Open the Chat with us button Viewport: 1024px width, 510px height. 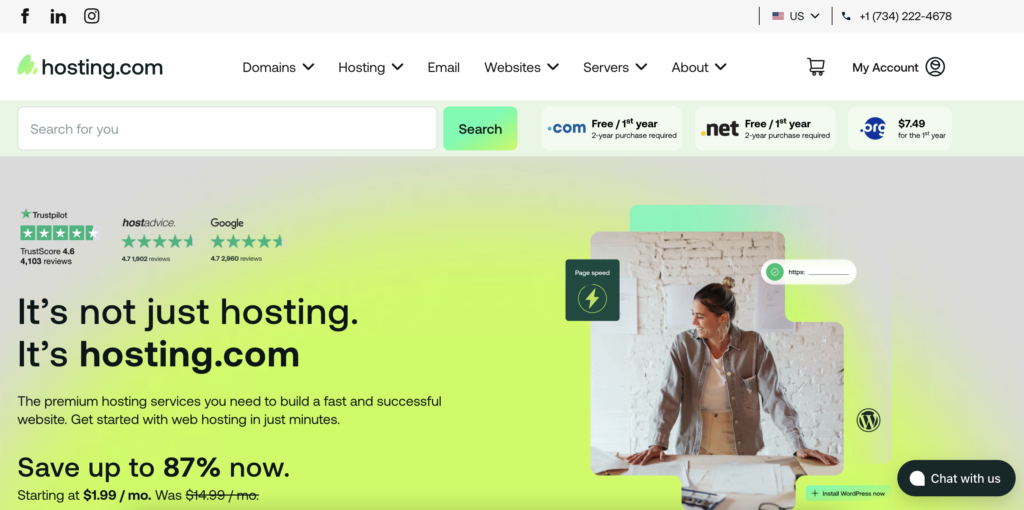click(x=956, y=478)
